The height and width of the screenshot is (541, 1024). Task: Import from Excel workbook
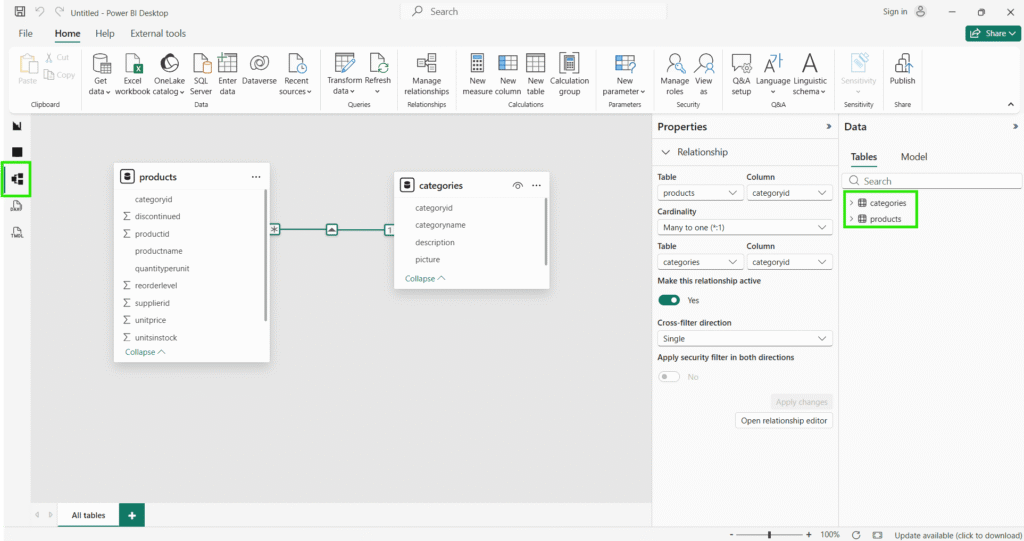point(133,74)
